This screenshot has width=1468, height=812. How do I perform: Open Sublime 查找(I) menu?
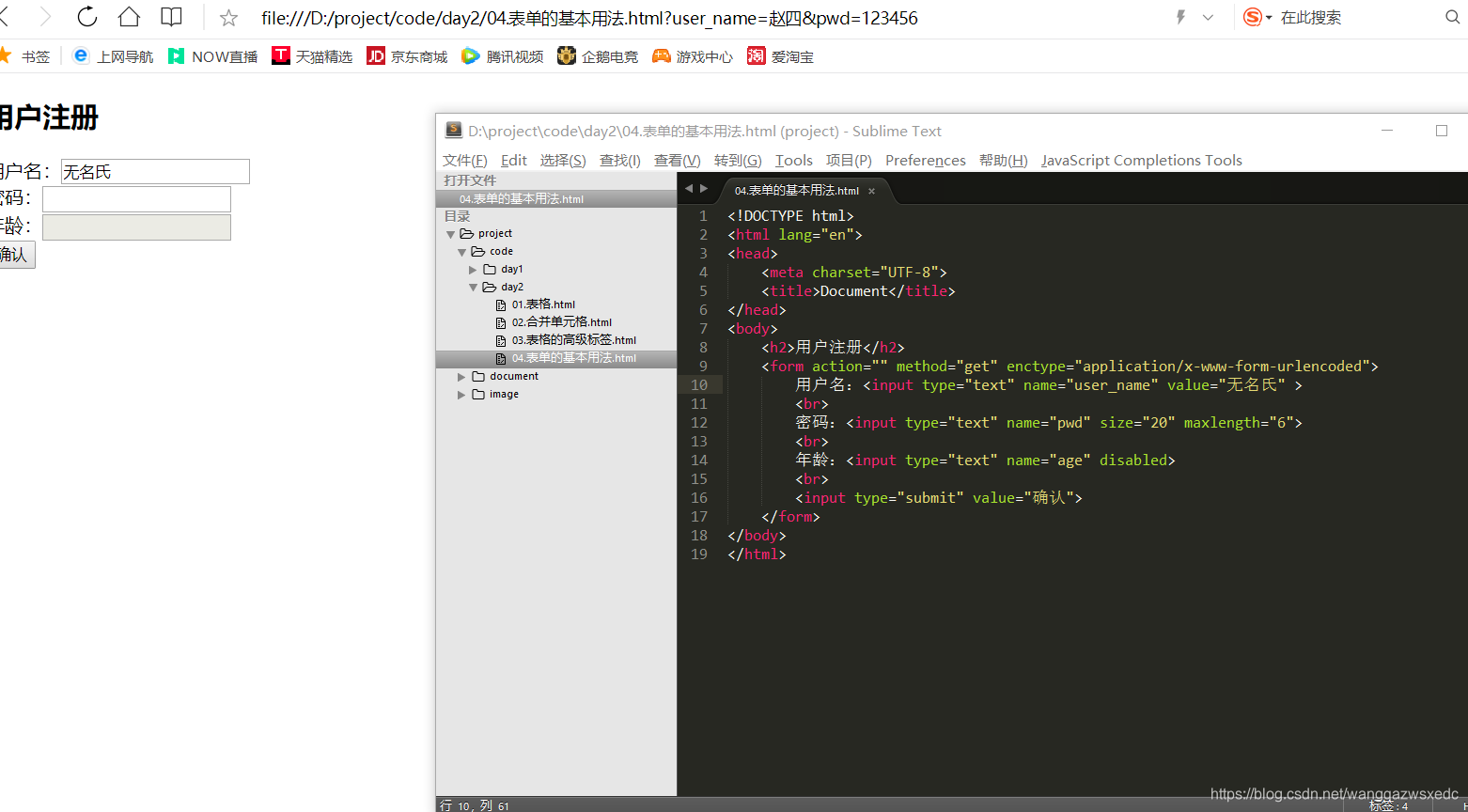[x=620, y=160]
